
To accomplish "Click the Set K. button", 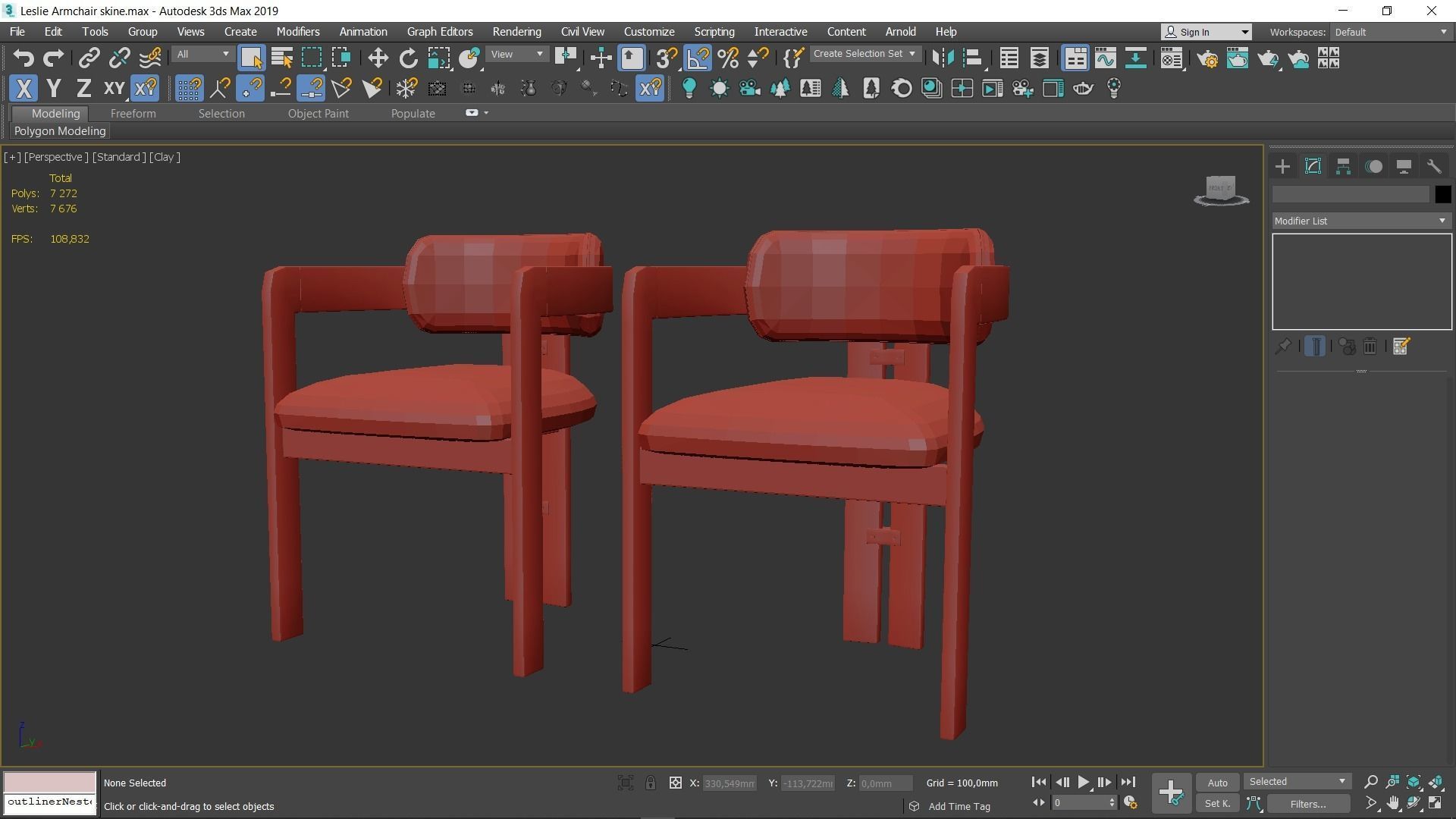I will (x=1216, y=803).
